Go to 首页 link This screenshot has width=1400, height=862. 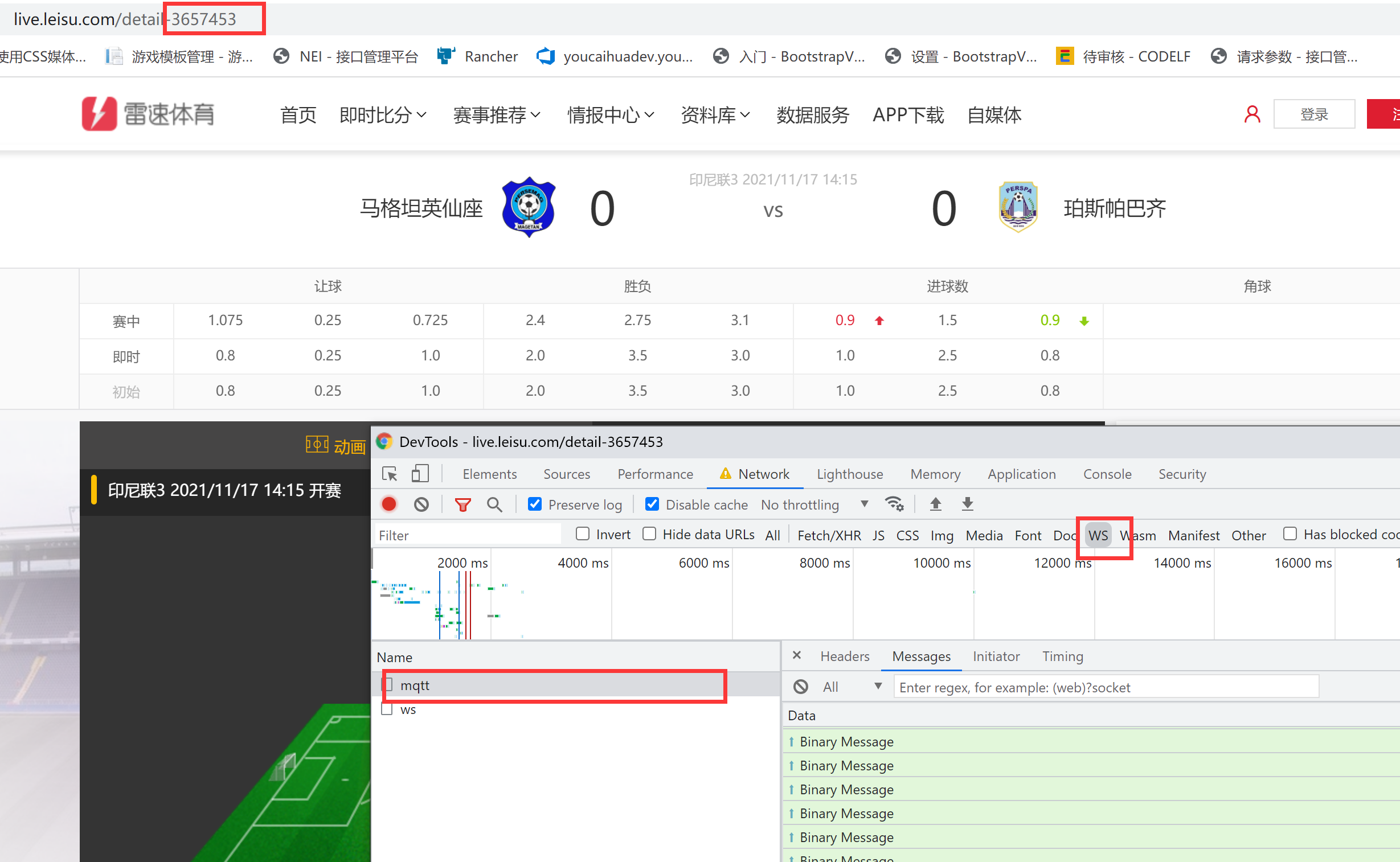point(298,114)
